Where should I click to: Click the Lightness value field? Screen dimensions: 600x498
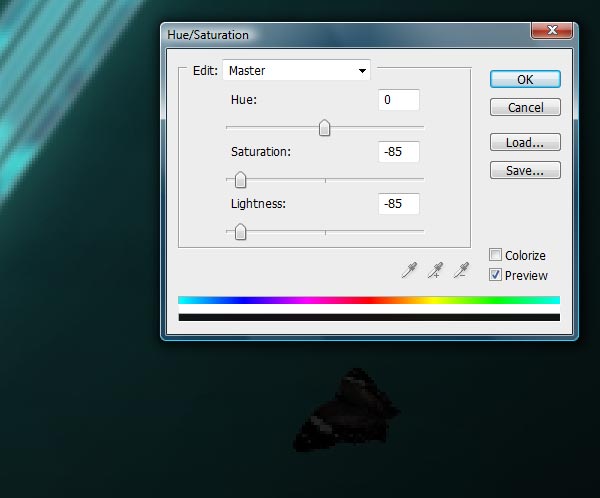point(399,204)
